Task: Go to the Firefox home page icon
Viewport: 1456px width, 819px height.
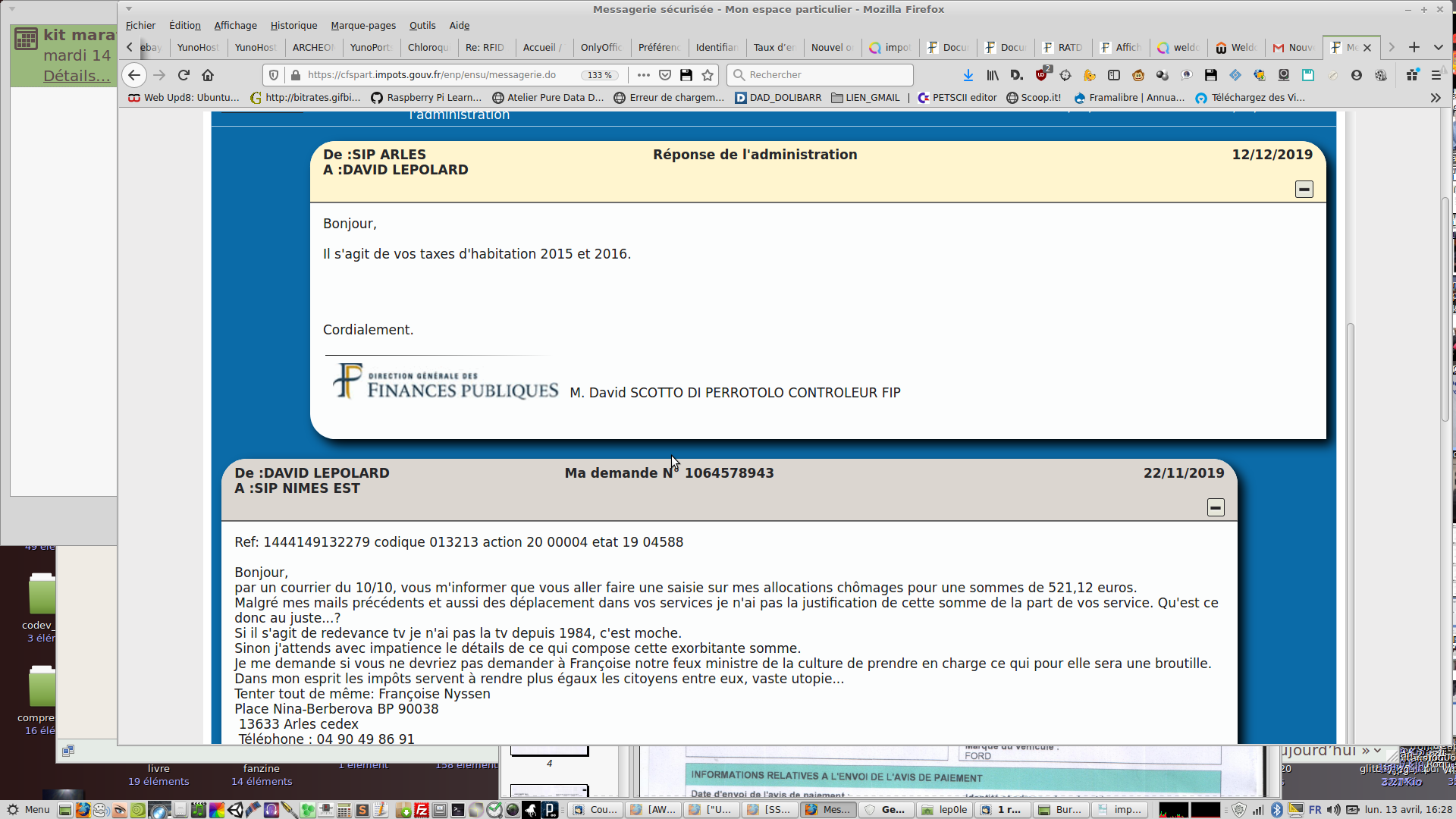Action: (208, 75)
